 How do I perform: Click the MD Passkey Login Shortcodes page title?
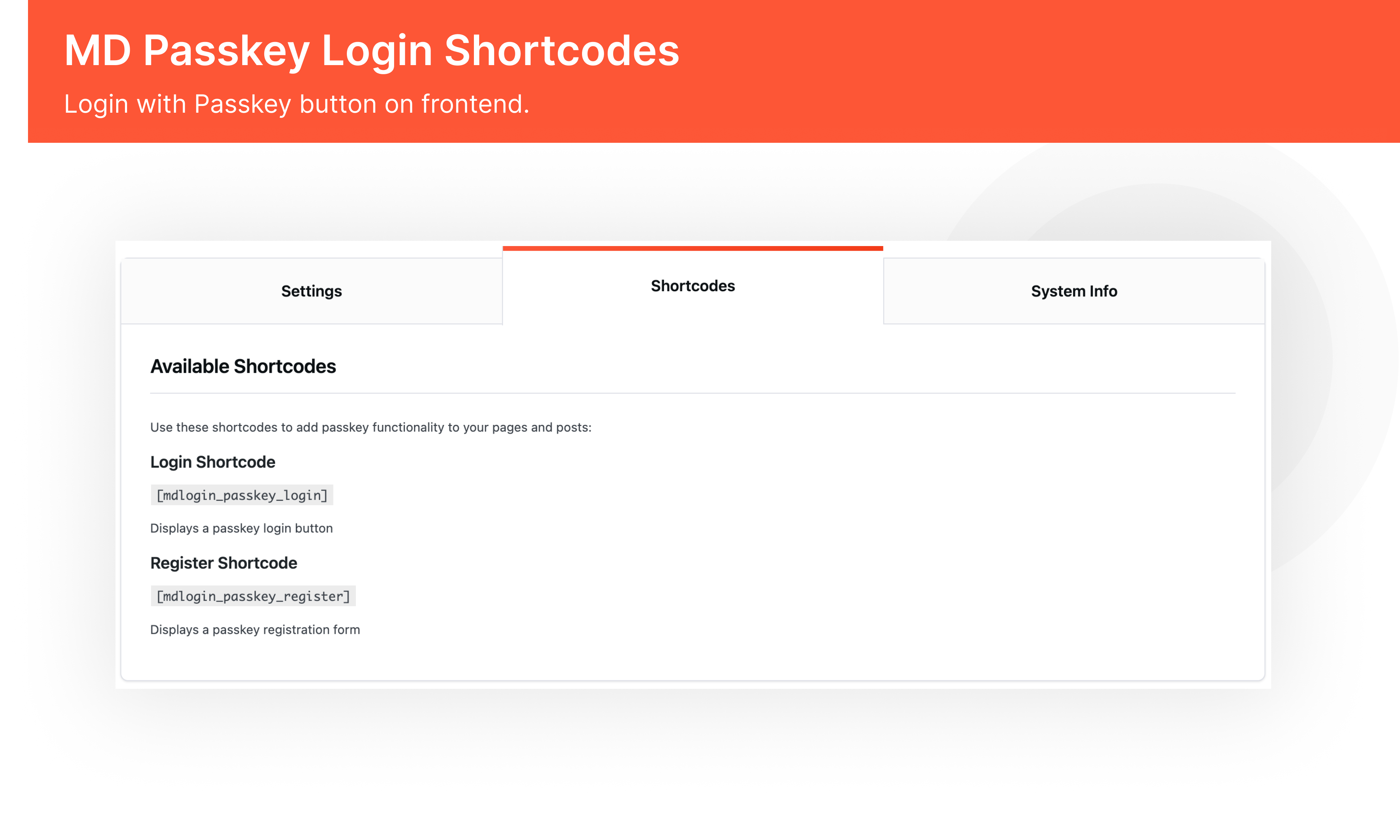(371, 51)
